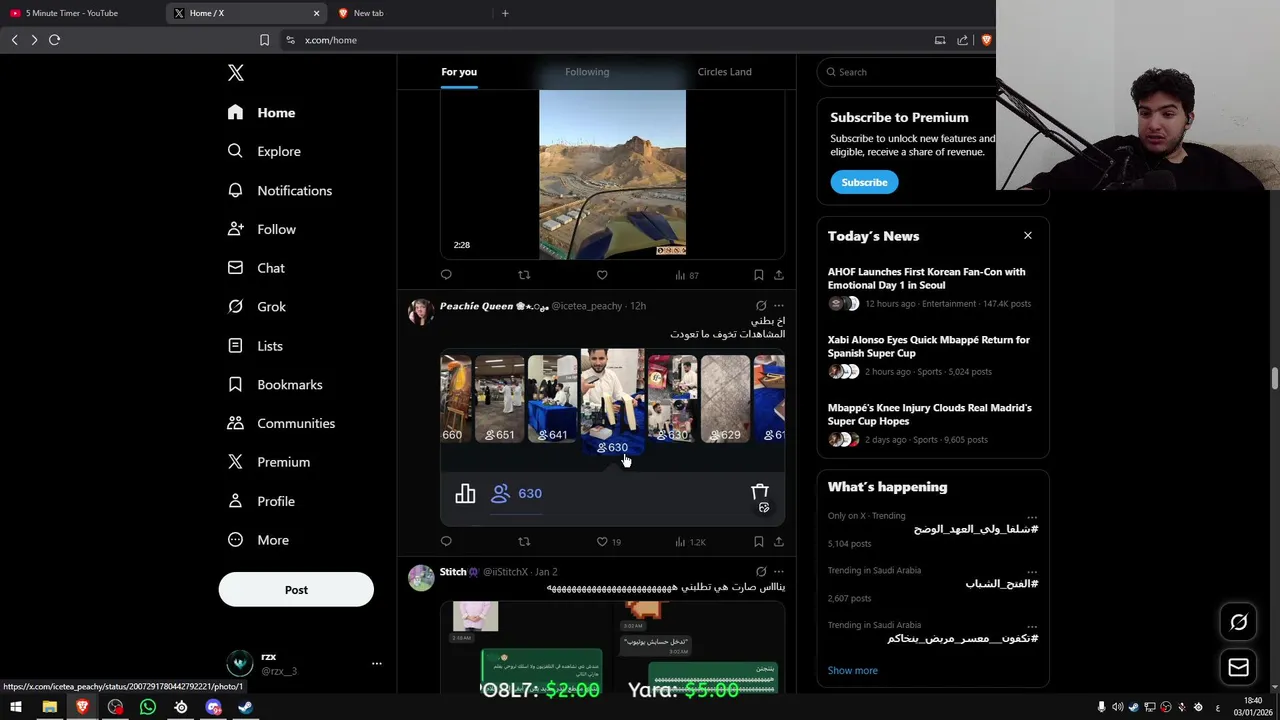Open options for third trending hashtag
The width and height of the screenshot is (1280, 720).
click(x=1032, y=626)
